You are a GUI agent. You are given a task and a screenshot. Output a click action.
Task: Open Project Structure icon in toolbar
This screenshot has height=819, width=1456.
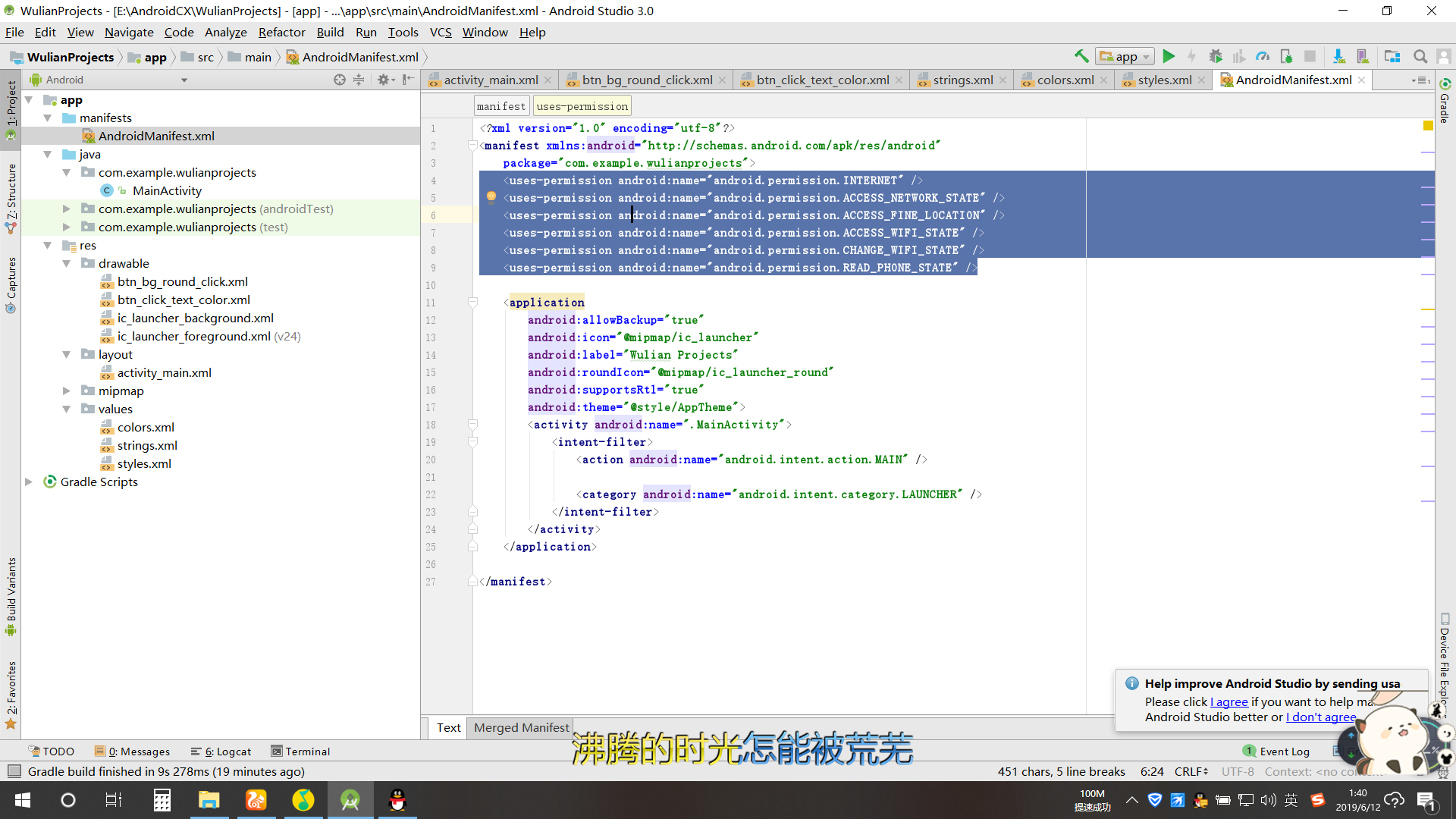point(1392,56)
